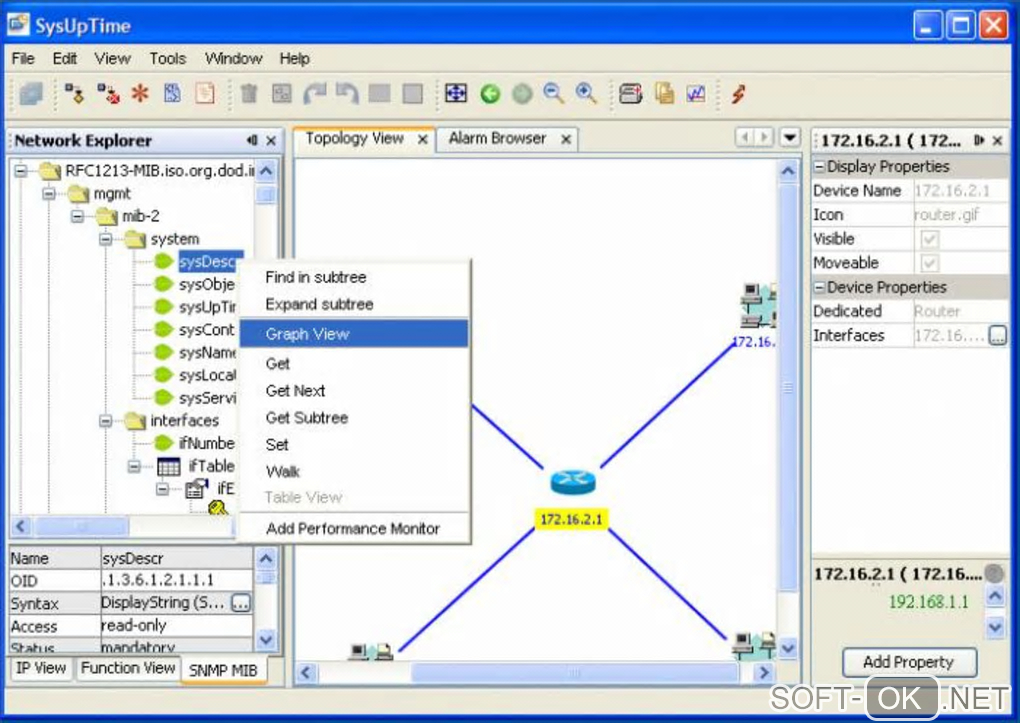Switch to the Function View tab

(x=128, y=668)
